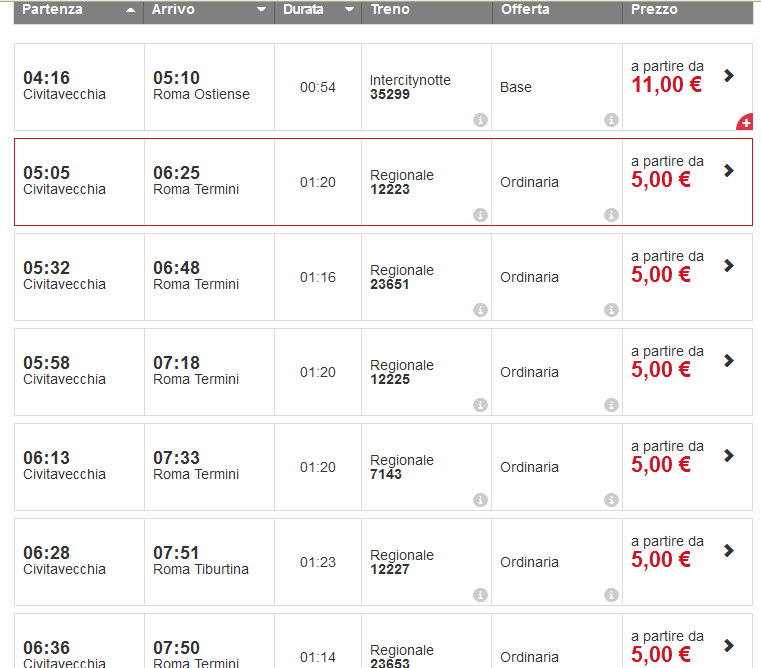Sort by Durata column dropdown arrow
This screenshot has height=668, width=761.
pyautogui.click(x=349, y=10)
